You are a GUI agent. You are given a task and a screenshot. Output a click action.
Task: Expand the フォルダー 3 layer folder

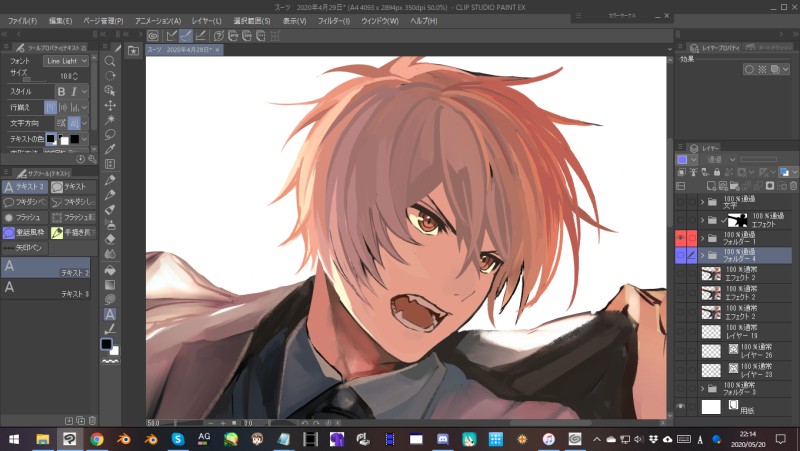tap(703, 389)
